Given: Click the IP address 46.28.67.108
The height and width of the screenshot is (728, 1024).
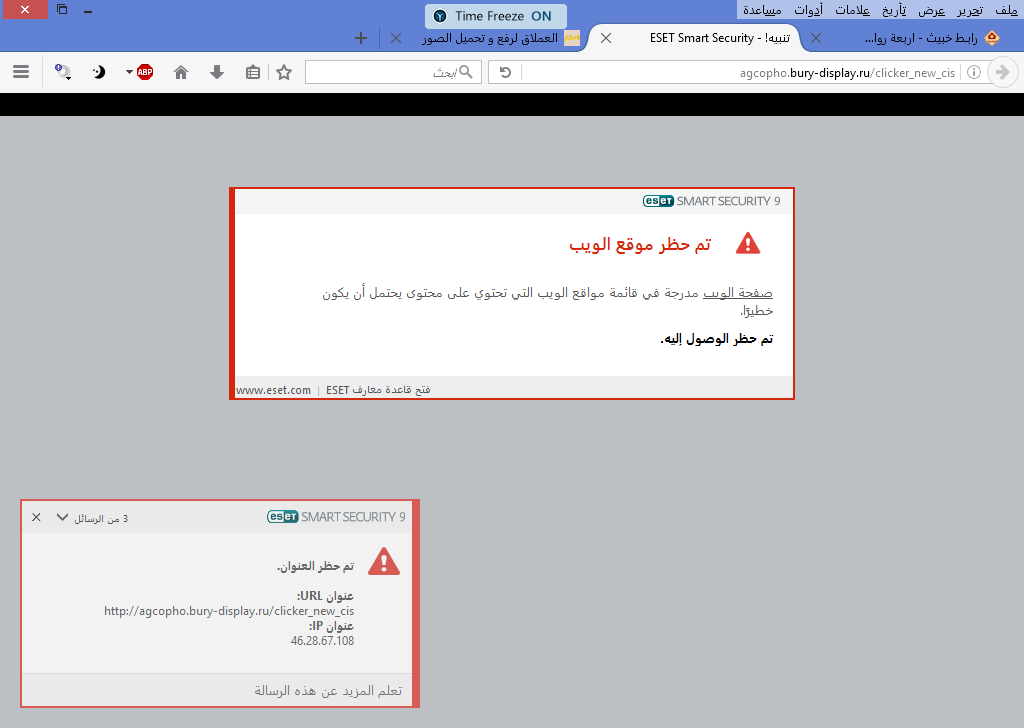Looking at the screenshot, I should (323, 641).
